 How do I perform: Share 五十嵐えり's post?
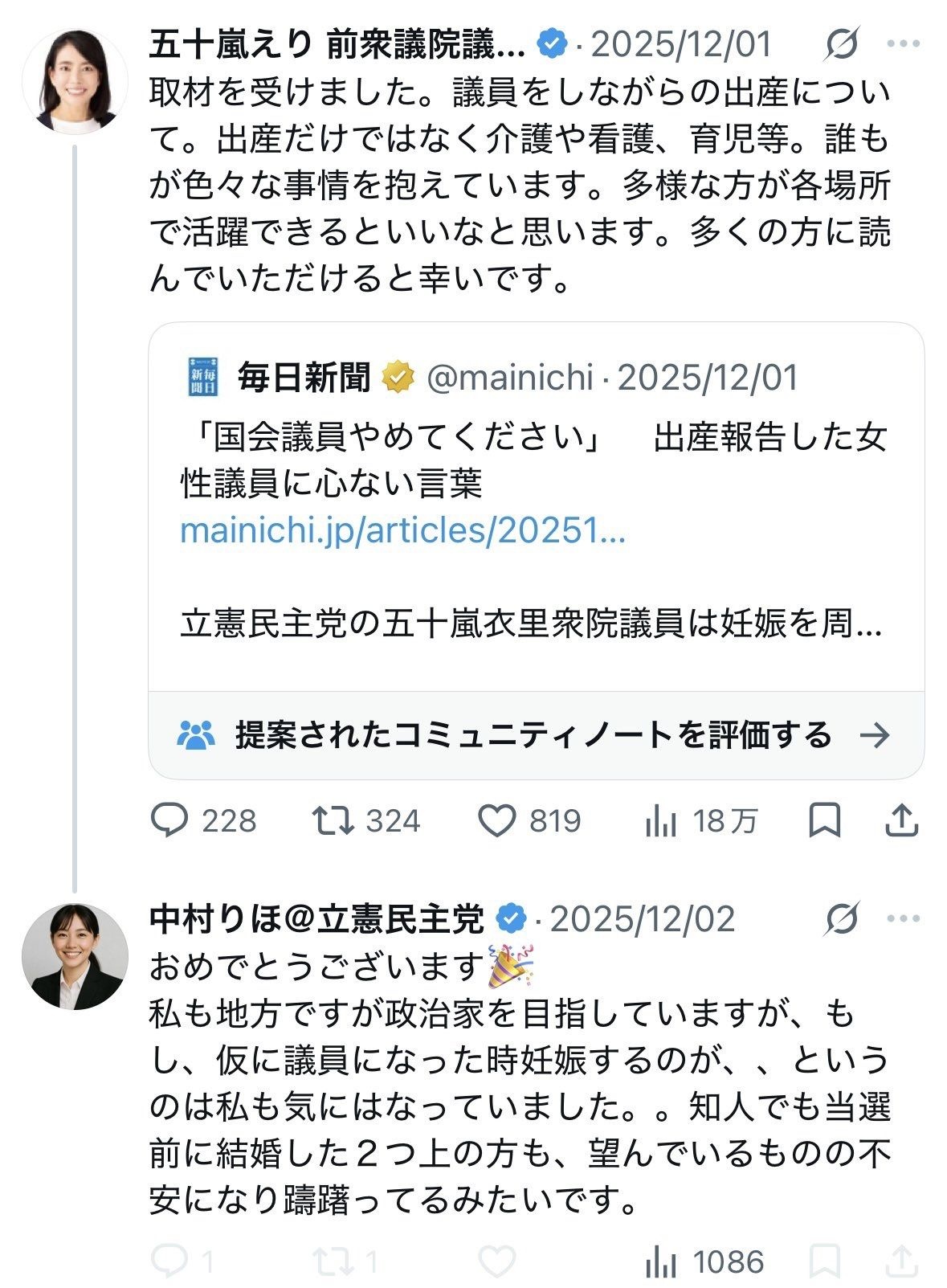point(901,821)
